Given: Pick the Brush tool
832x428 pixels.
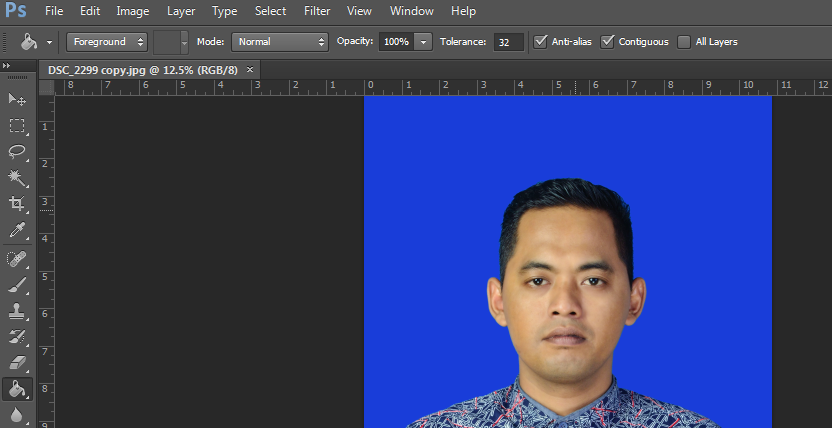Looking at the screenshot, I should 17,286.
